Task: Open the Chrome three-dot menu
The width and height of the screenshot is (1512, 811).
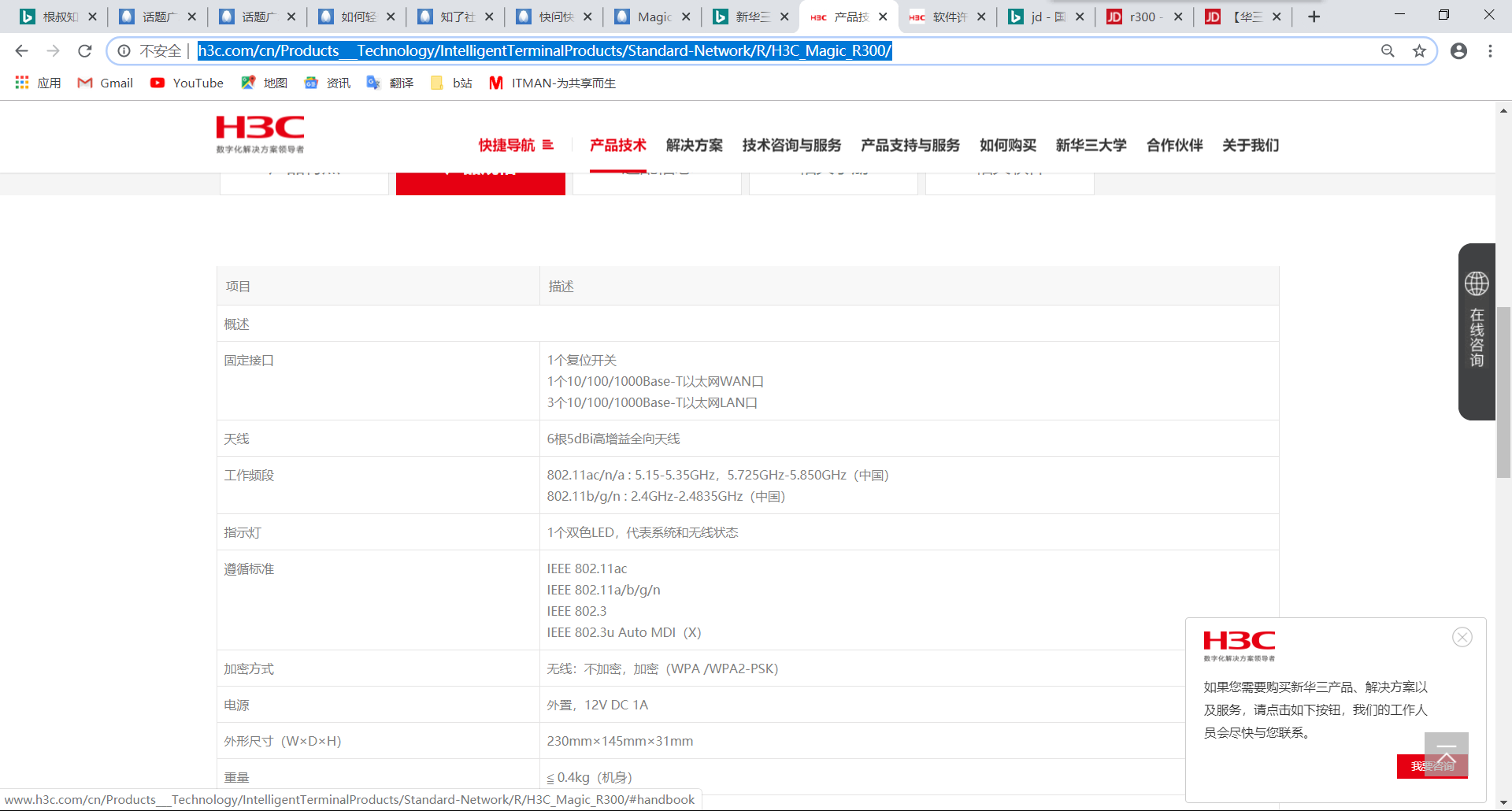Action: click(x=1490, y=51)
